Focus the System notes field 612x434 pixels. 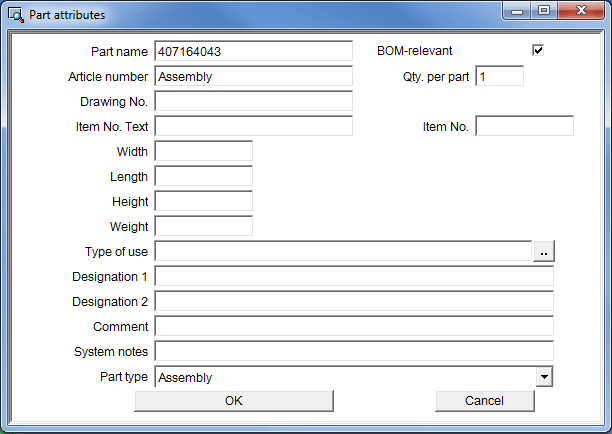(x=353, y=351)
